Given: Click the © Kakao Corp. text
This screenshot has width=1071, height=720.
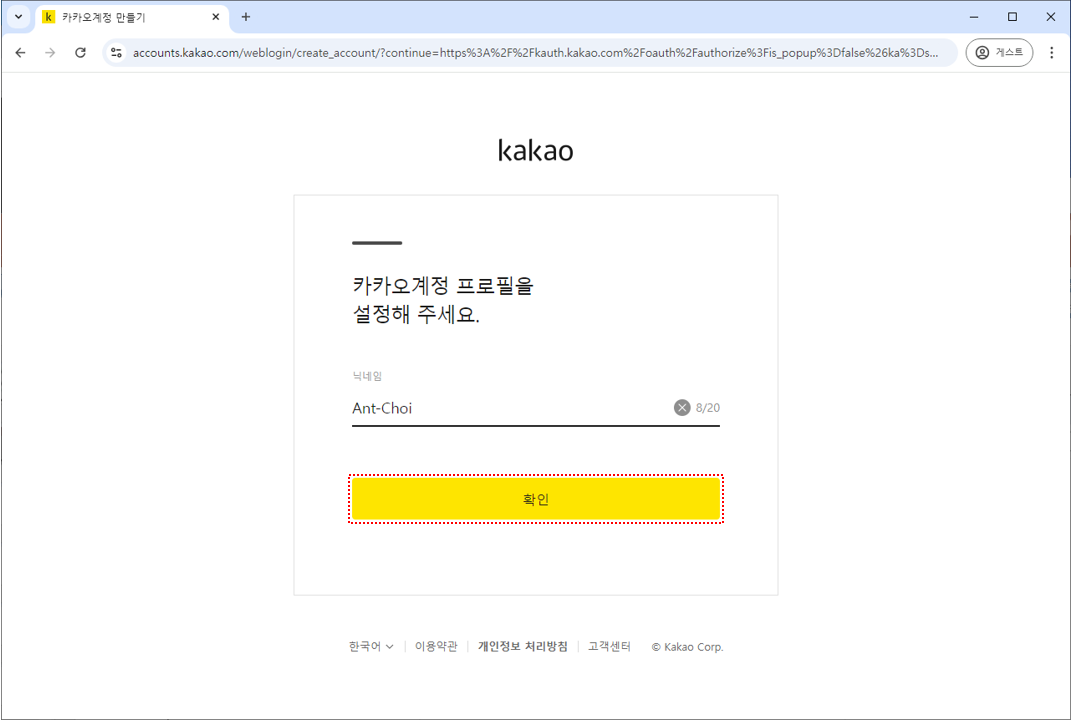Looking at the screenshot, I should point(687,647).
